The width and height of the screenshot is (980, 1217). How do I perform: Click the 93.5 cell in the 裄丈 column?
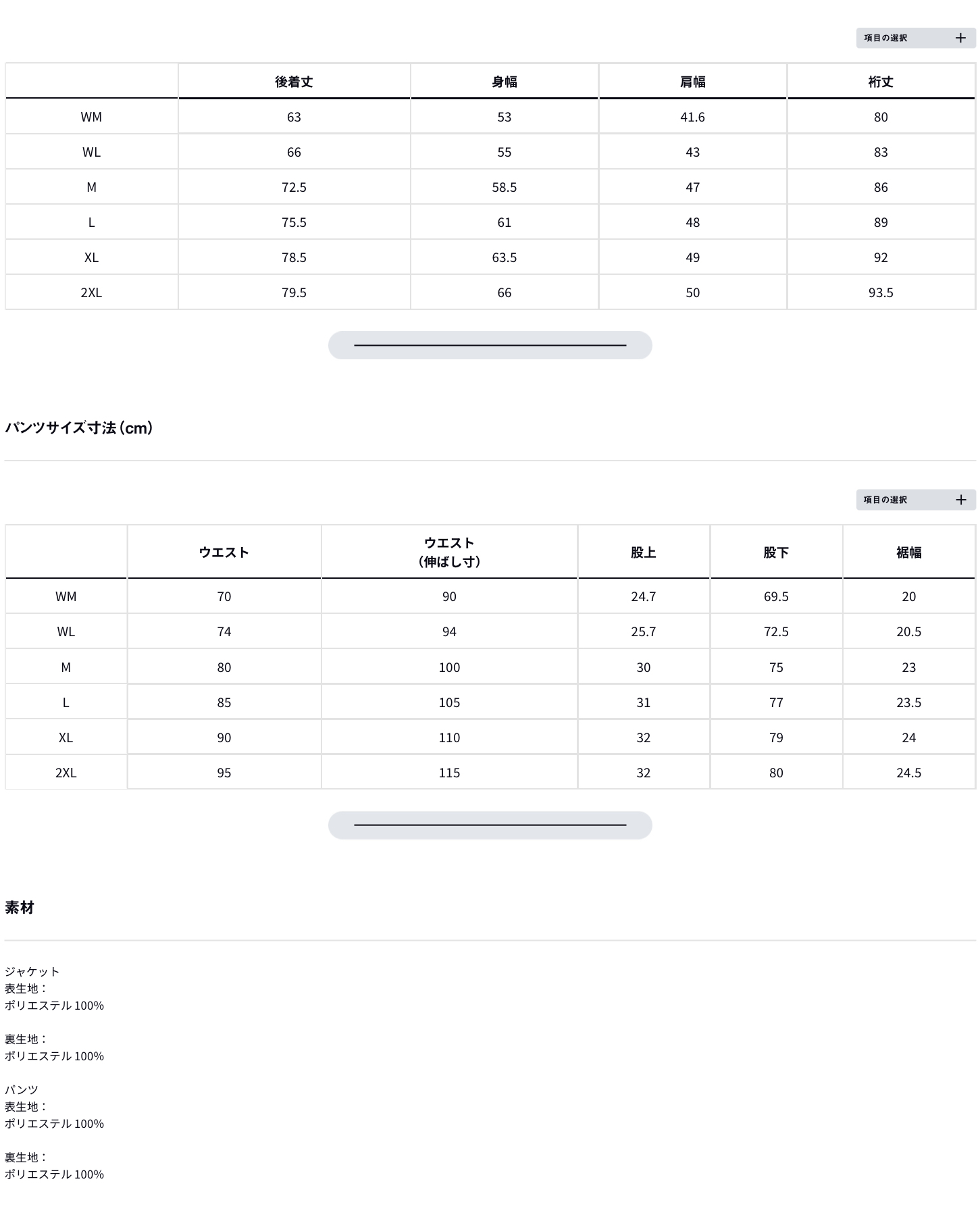click(x=881, y=292)
